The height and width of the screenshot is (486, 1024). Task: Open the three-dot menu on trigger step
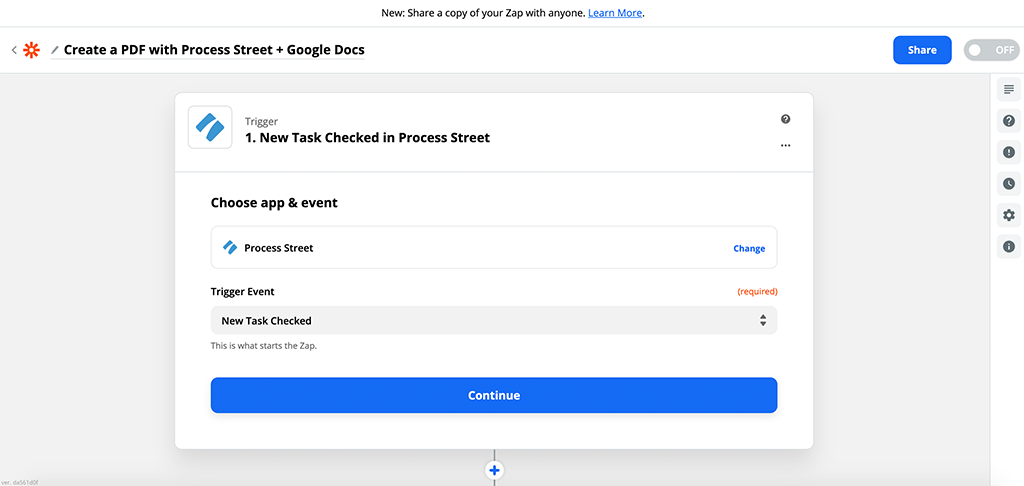coord(785,145)
